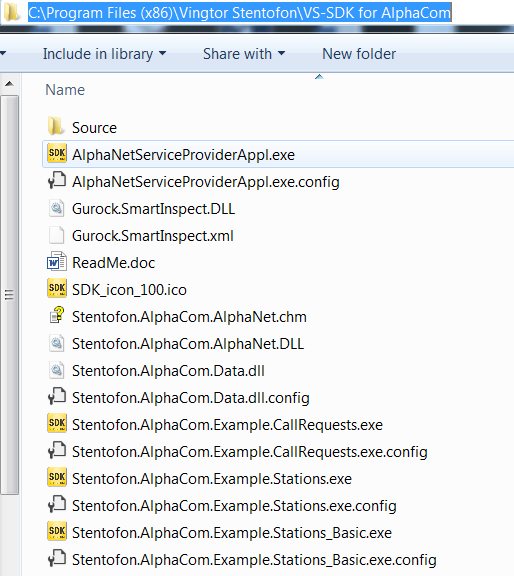This screenshot has width=514, height=576.
Task: Select Stentofon.AlphaCom.Example.Stations.exe file name
Action: [212, 479]
